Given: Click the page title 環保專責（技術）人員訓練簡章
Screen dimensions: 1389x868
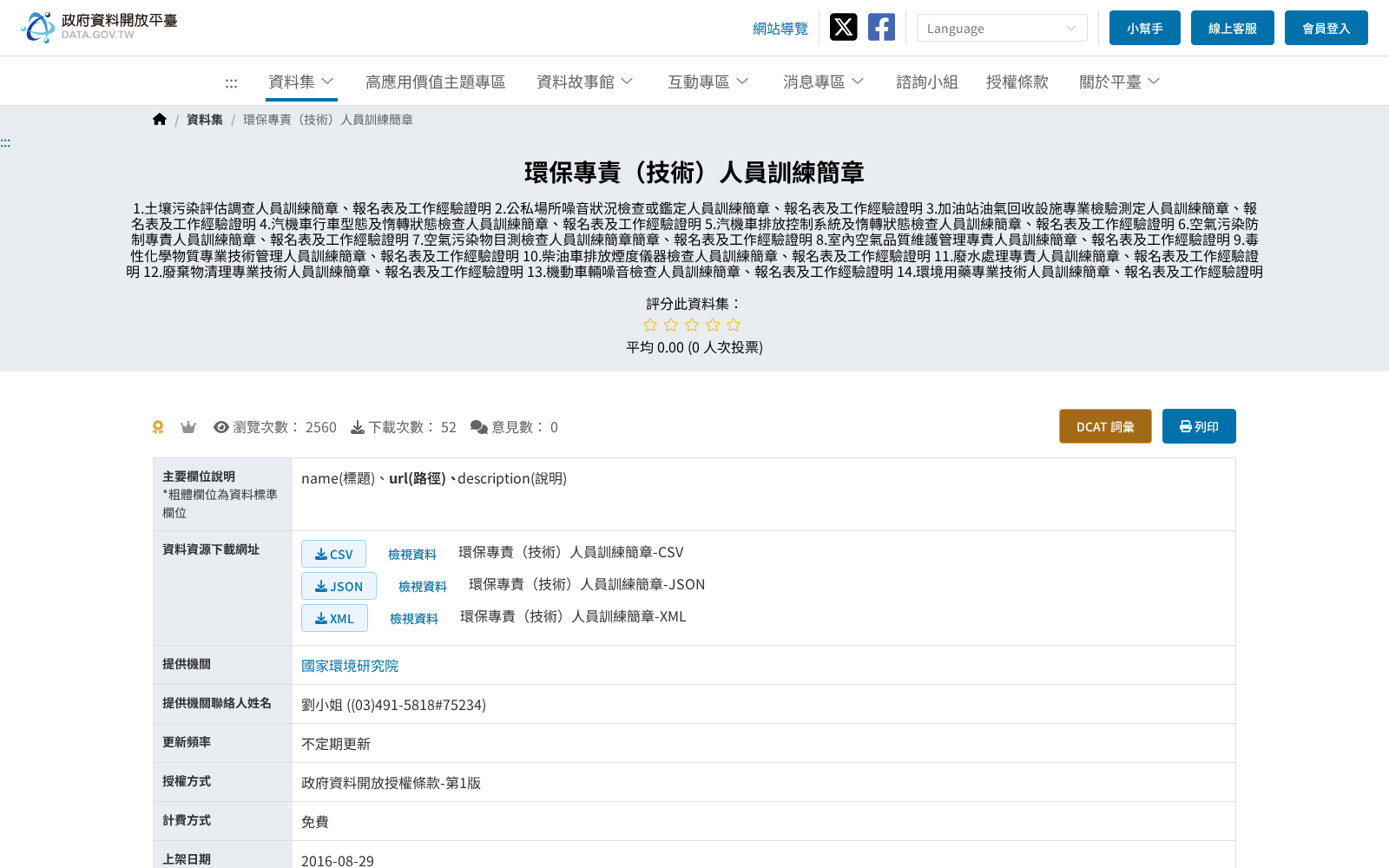Looking at the screenshot, I should [x=694, y=173].
